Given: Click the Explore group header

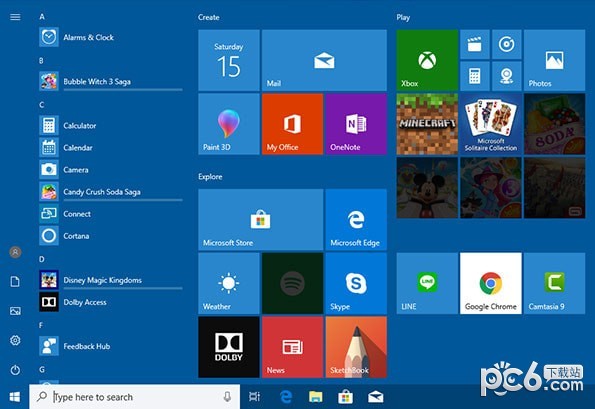Looking at the screenshot, I should 210,177.
